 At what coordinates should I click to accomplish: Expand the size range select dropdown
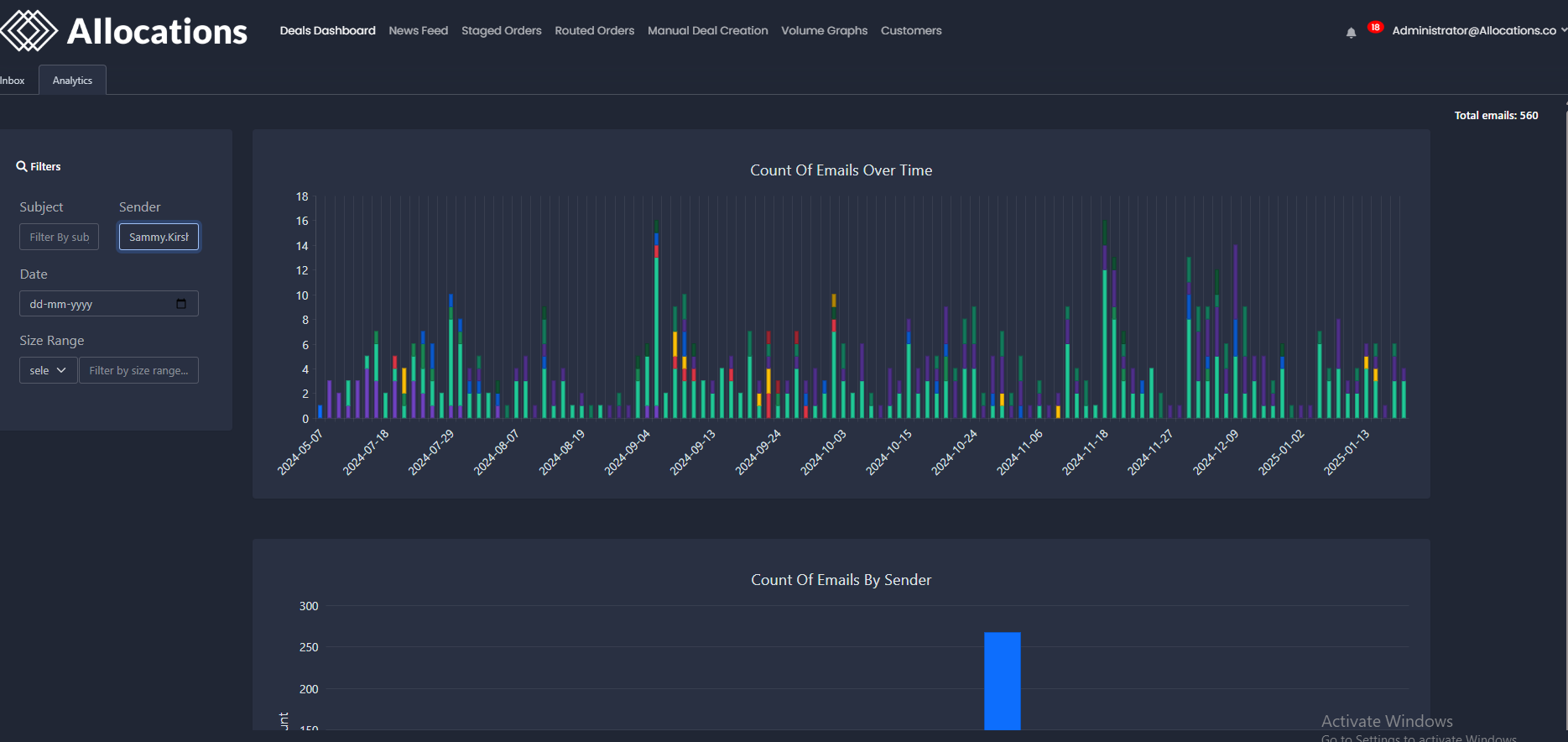coord(49,370)
